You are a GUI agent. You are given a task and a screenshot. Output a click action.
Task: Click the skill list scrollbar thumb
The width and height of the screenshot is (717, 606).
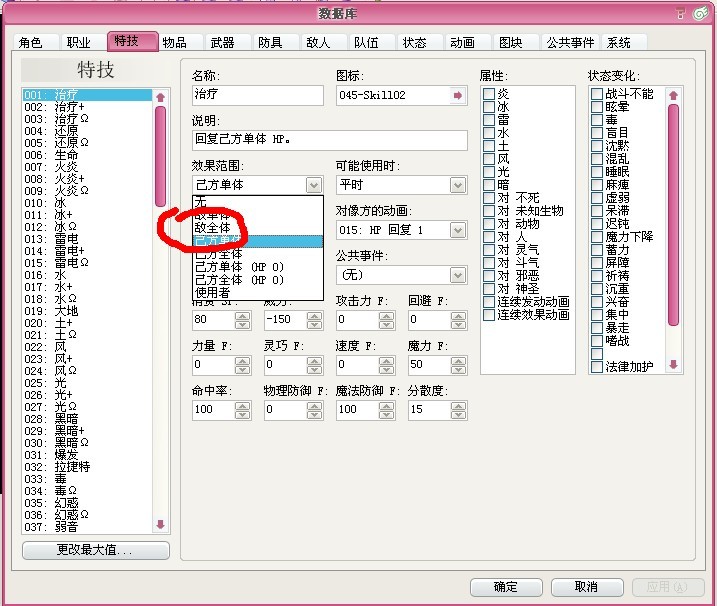[160, 156]
